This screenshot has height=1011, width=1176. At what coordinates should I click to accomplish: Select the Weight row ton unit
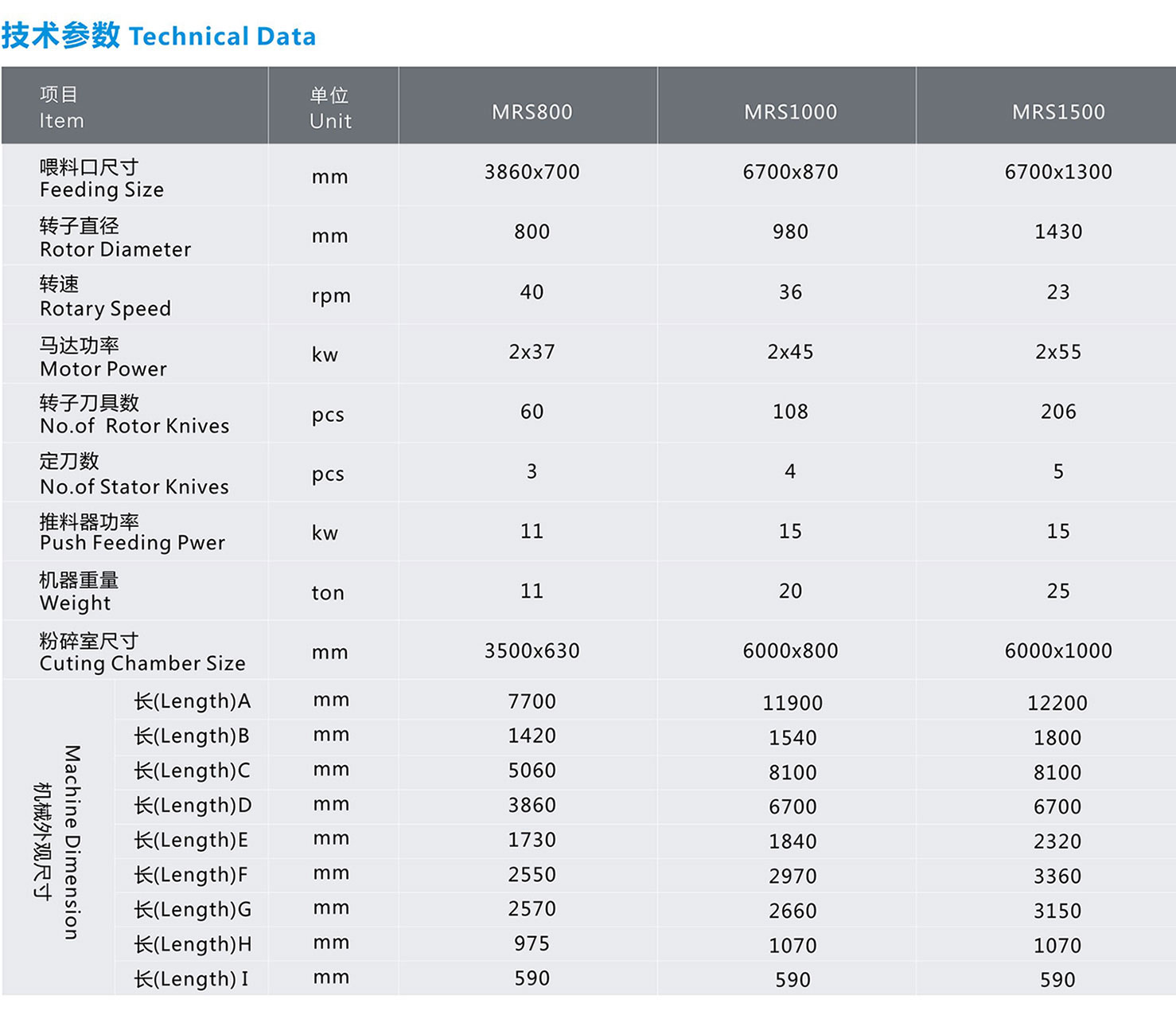click(327, 592)
